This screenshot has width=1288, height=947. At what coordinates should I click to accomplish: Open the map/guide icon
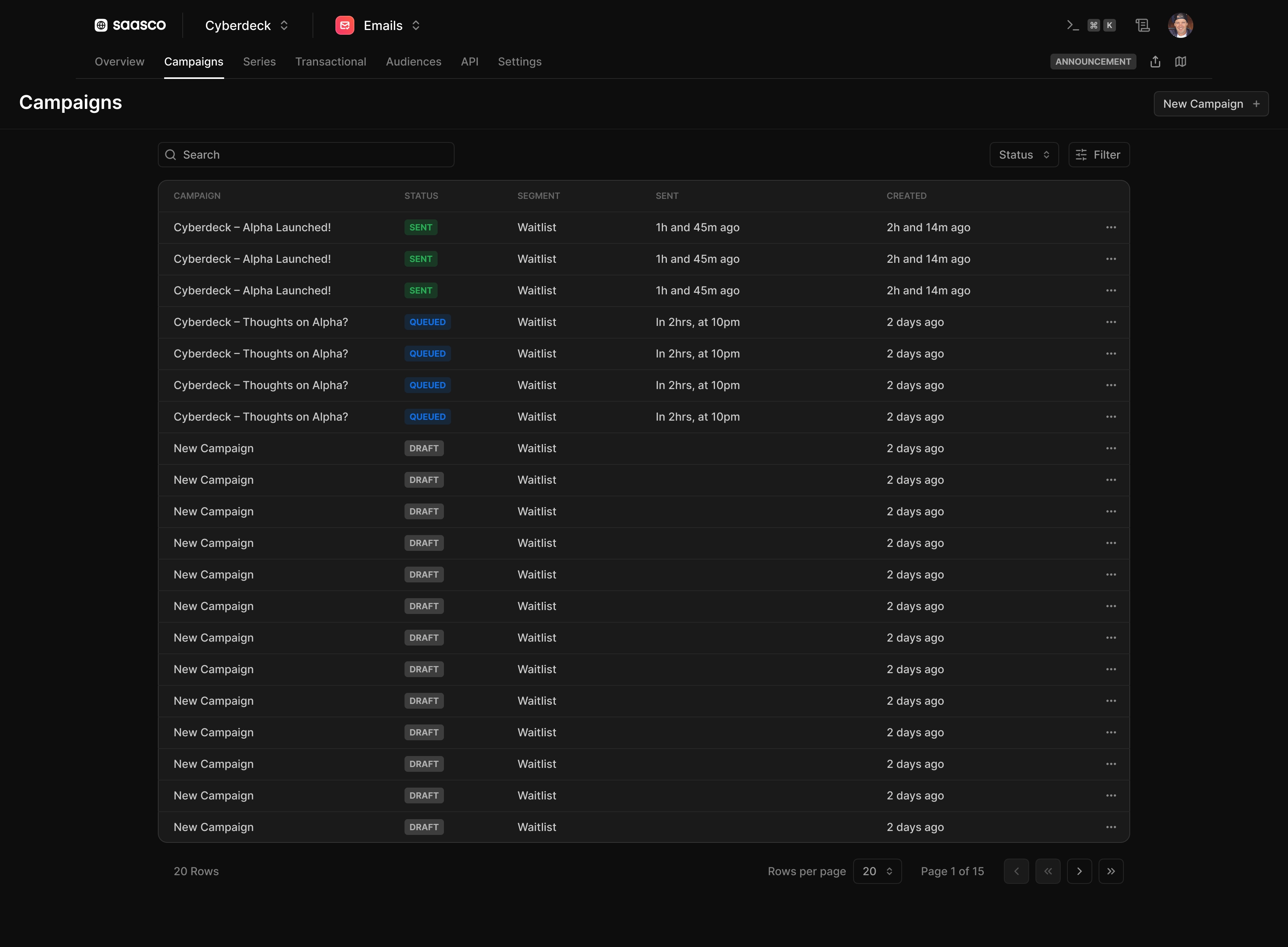click(1180, 61)
